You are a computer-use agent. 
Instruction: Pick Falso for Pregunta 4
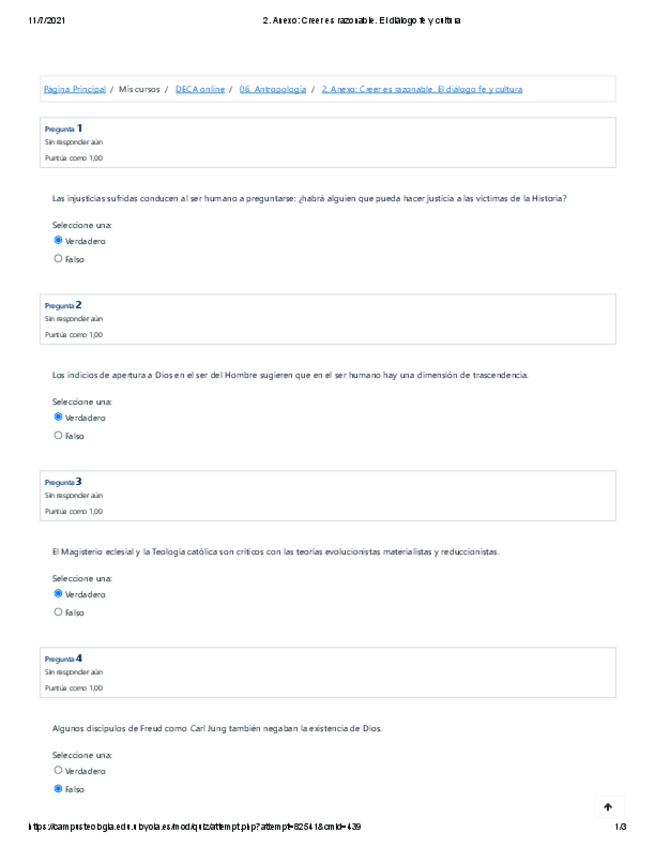58,789
